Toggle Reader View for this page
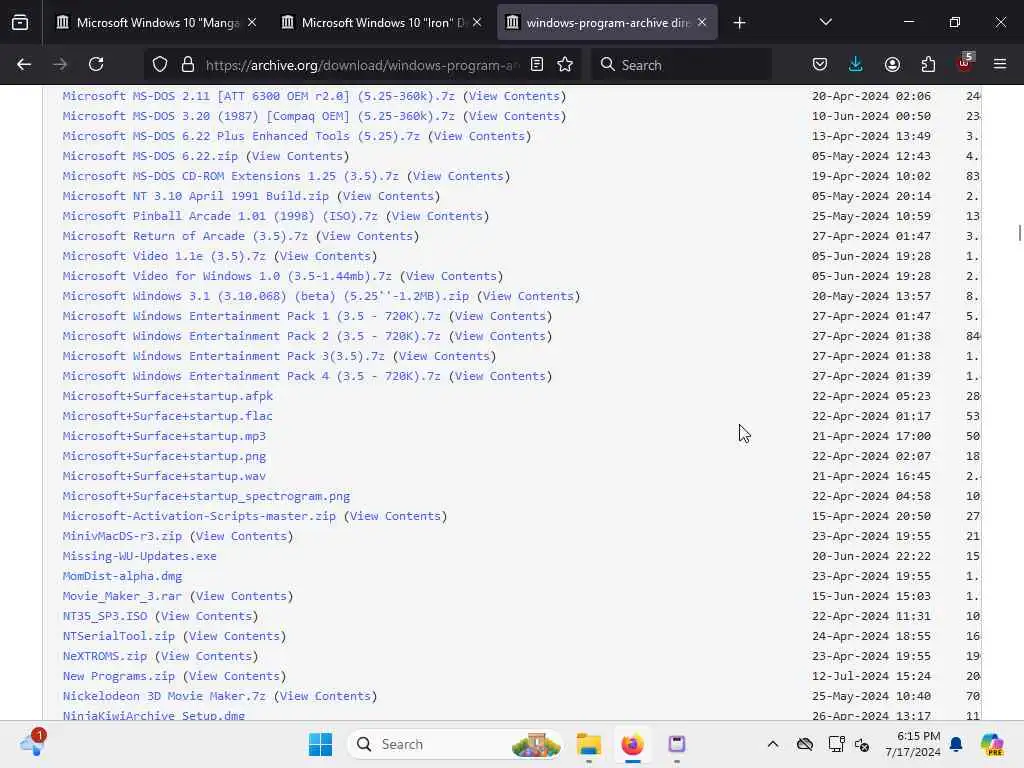The image size is (1024, 768). (x=537, y=65)
